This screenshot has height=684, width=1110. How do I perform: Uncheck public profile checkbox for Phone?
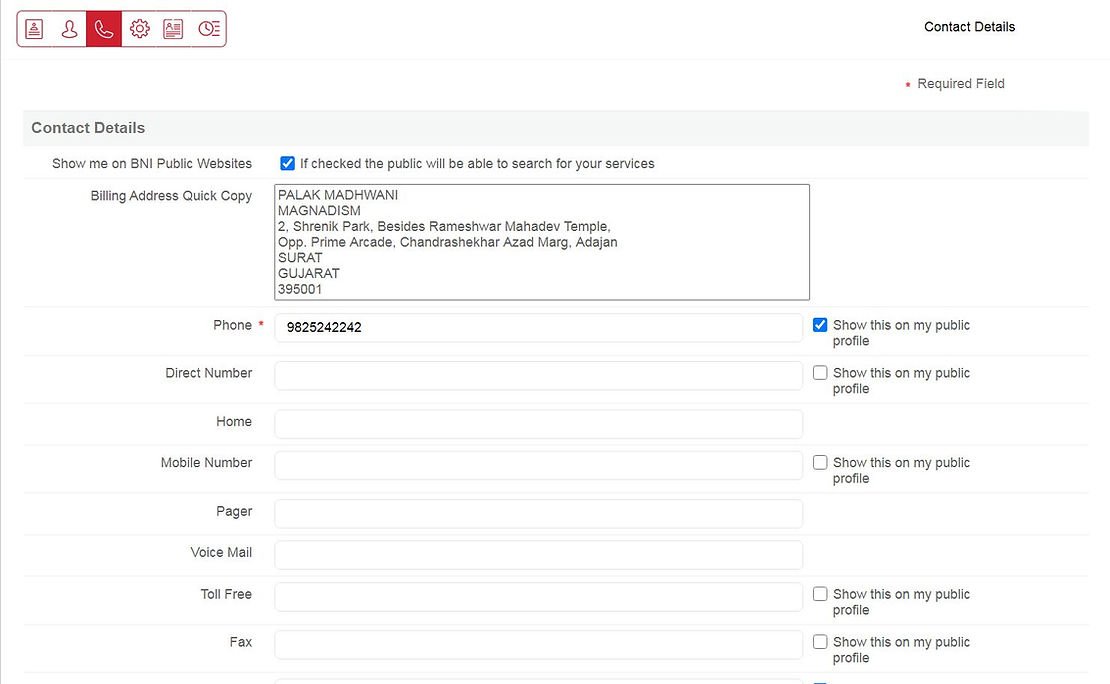820,325
